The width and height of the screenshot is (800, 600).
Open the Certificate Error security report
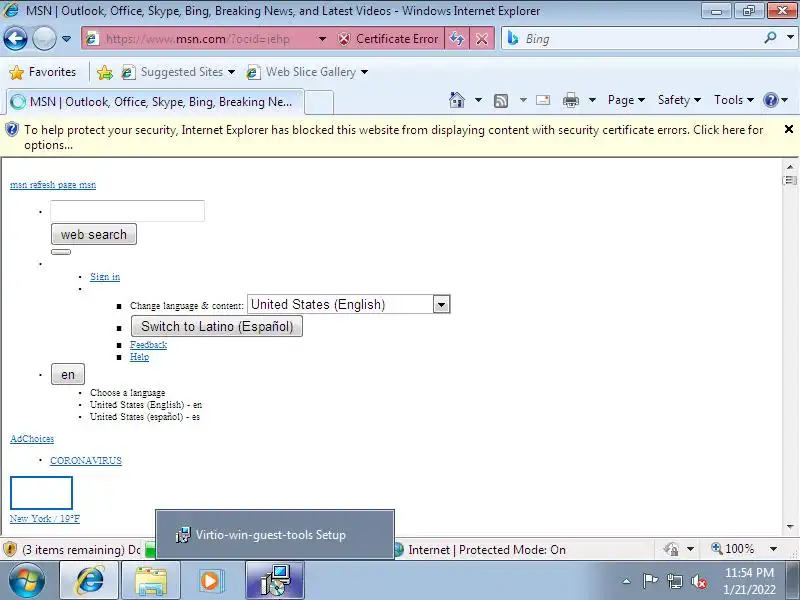[388, 39]
